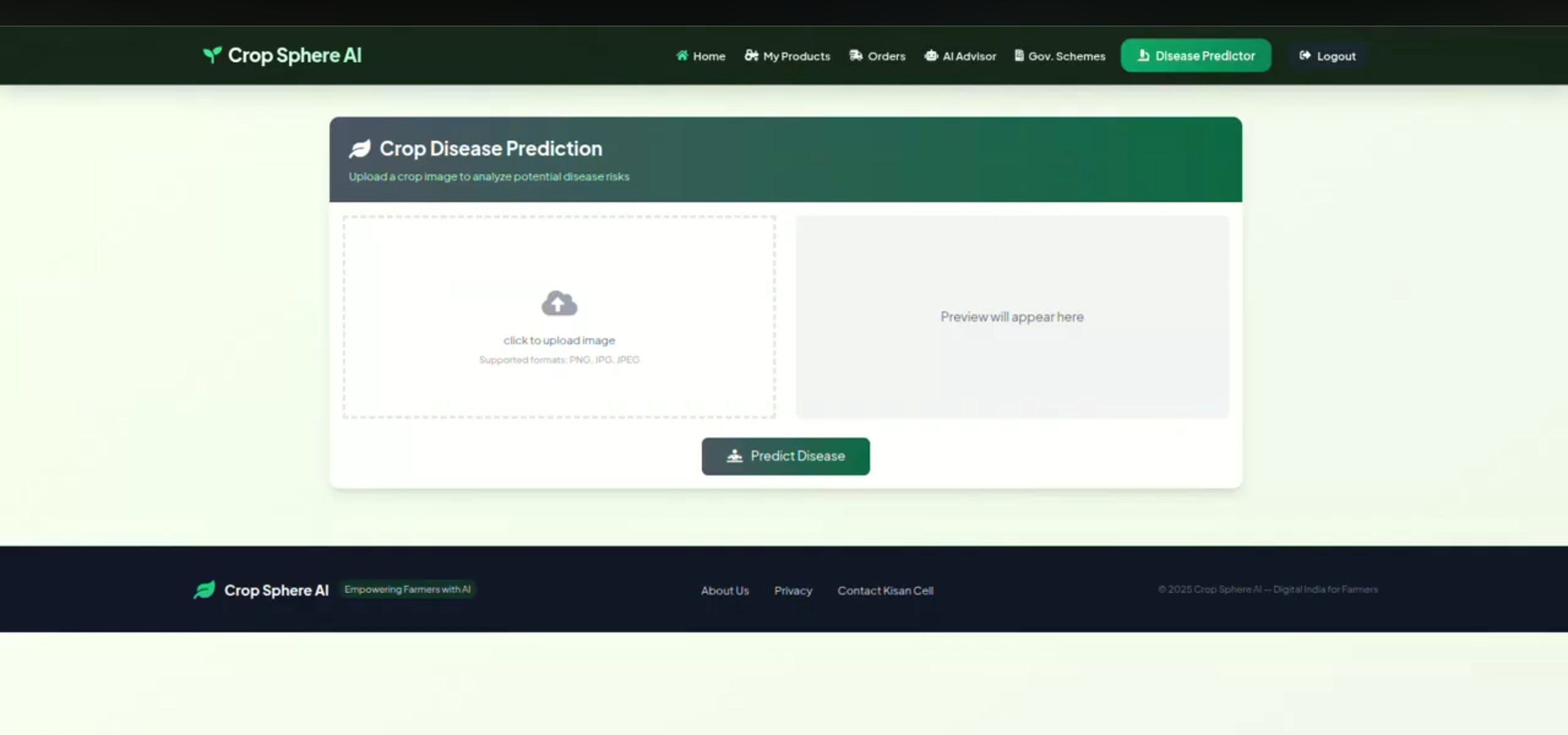The height and width of the screenshot is (735, 1568).
Task: Click the 'Preview will appear here' panel
Action: tap(1012, 317)
